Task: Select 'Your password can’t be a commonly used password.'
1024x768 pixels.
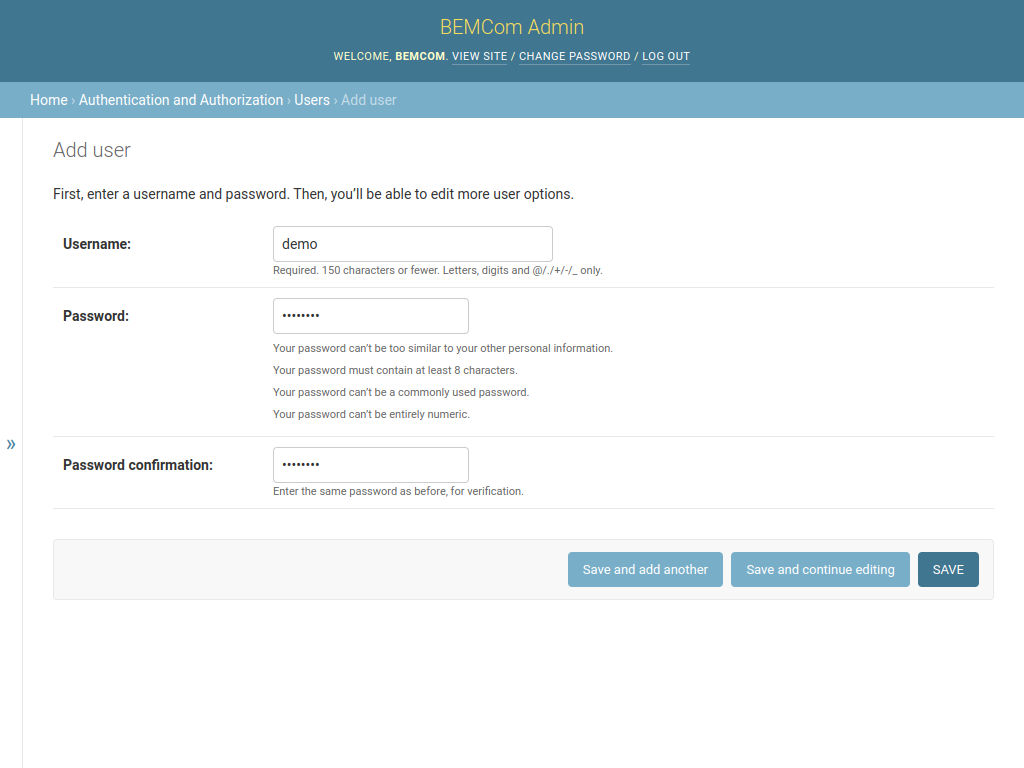Action: (x=401, y=392)
